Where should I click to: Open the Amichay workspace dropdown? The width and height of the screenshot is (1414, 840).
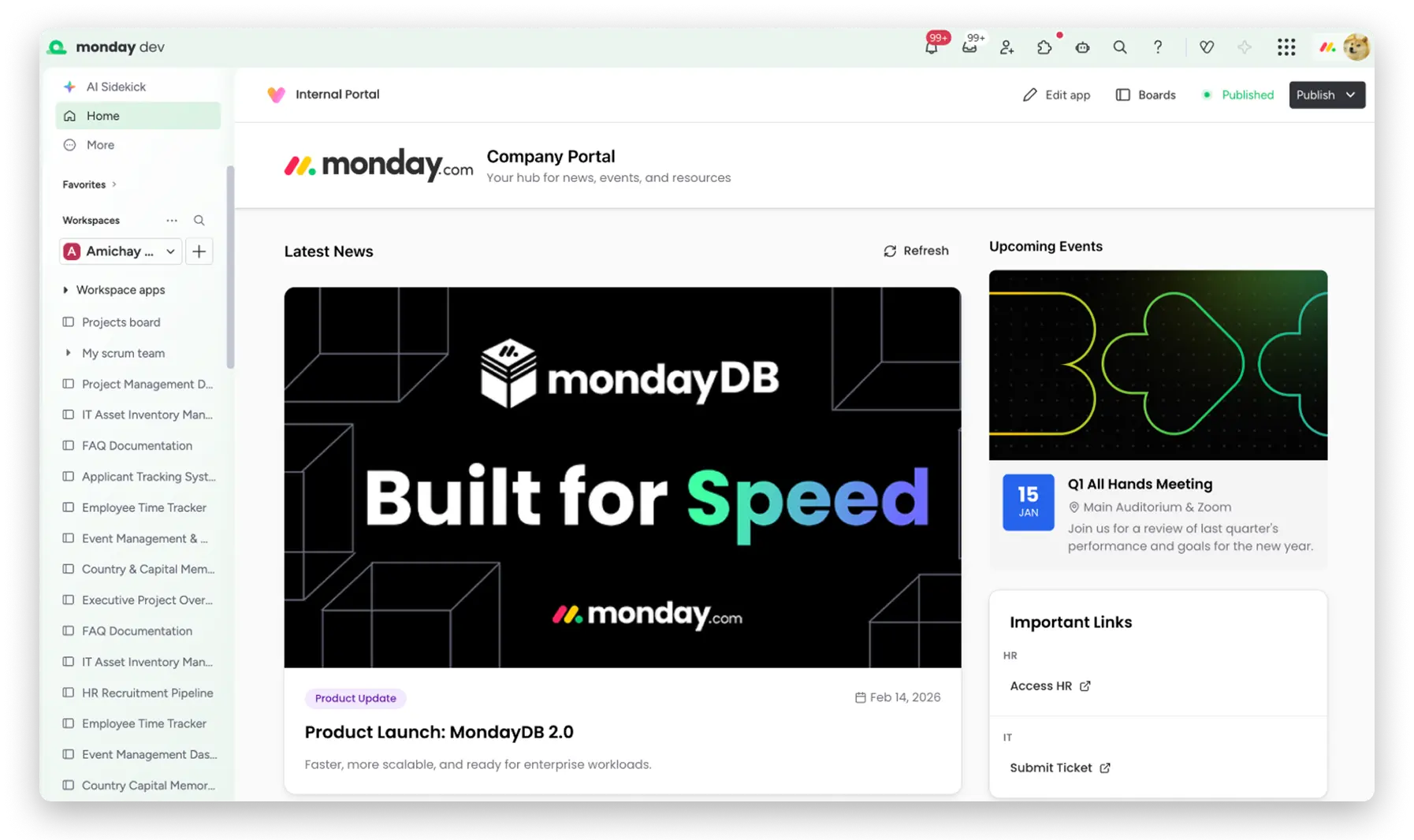point(121,251)
